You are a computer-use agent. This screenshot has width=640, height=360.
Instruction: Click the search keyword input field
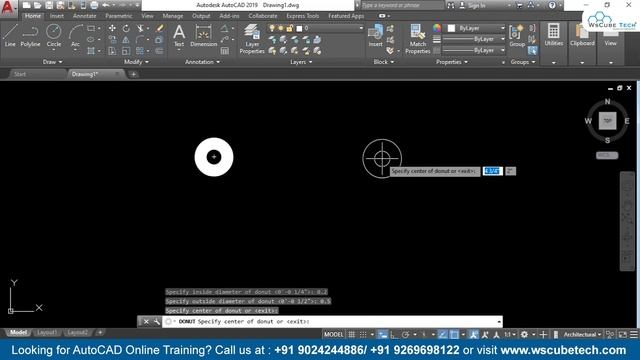pos(402,5)
